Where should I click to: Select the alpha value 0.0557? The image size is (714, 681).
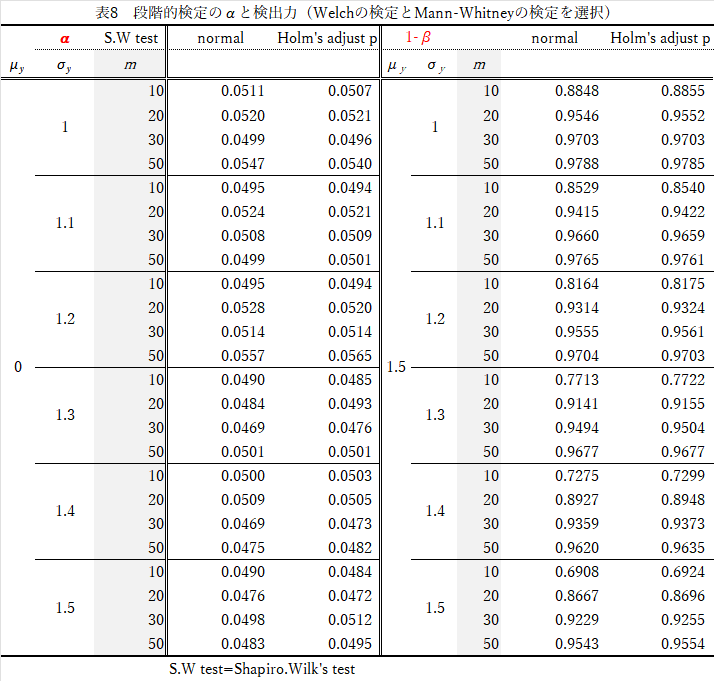(243, 356)
